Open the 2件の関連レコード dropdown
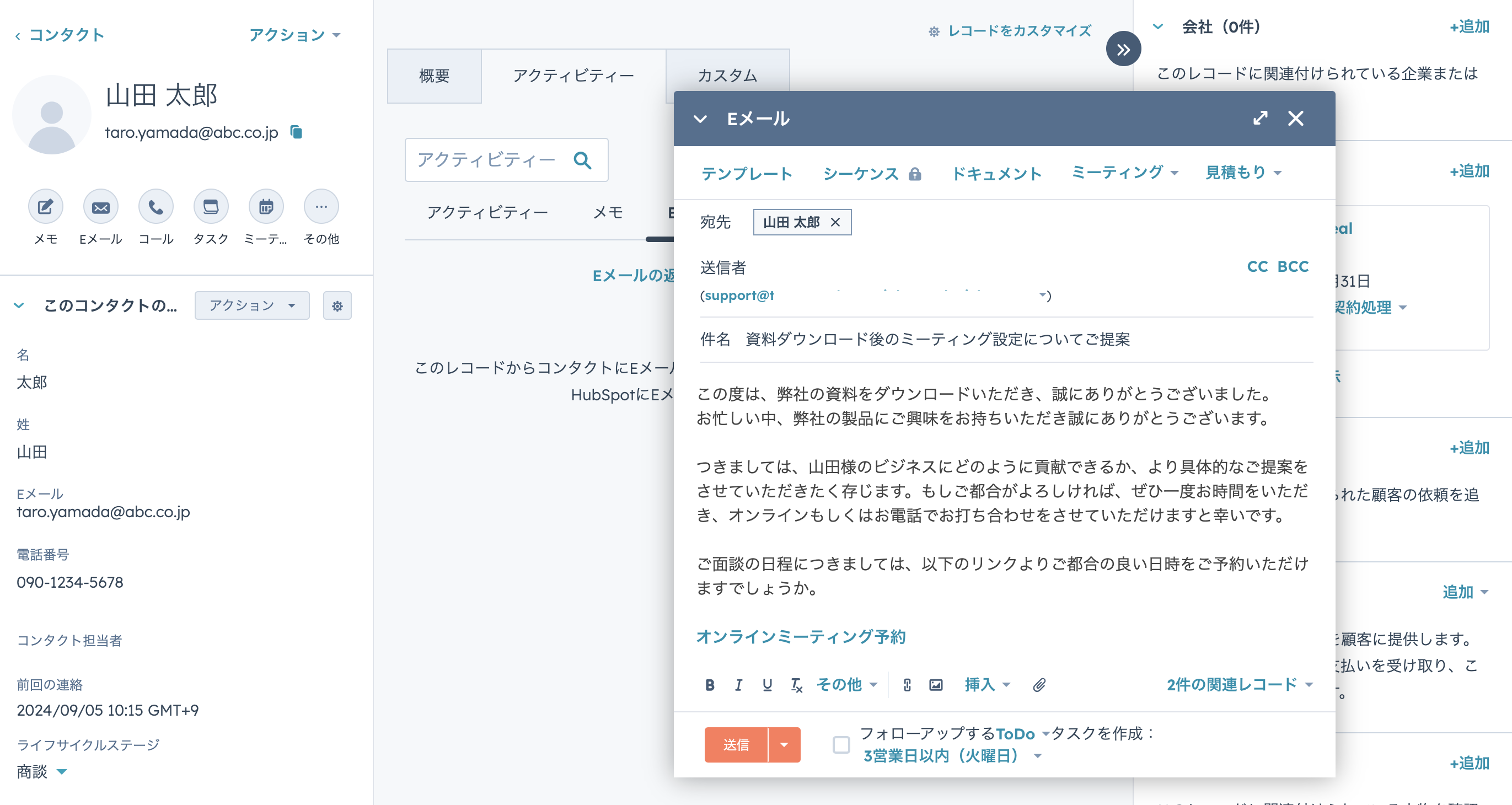1512x805 pixels. point(1239,685)
